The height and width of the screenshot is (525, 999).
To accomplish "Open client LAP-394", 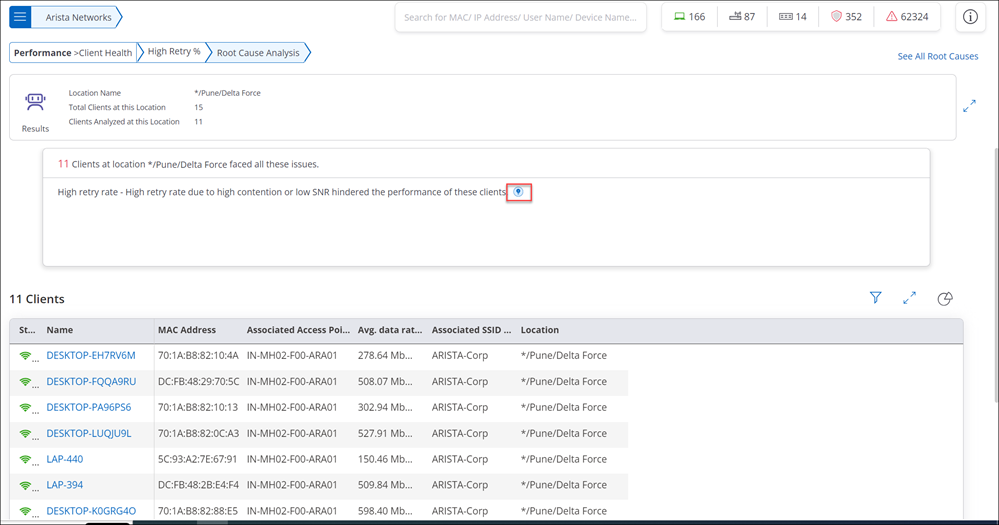I will [64, 485].
